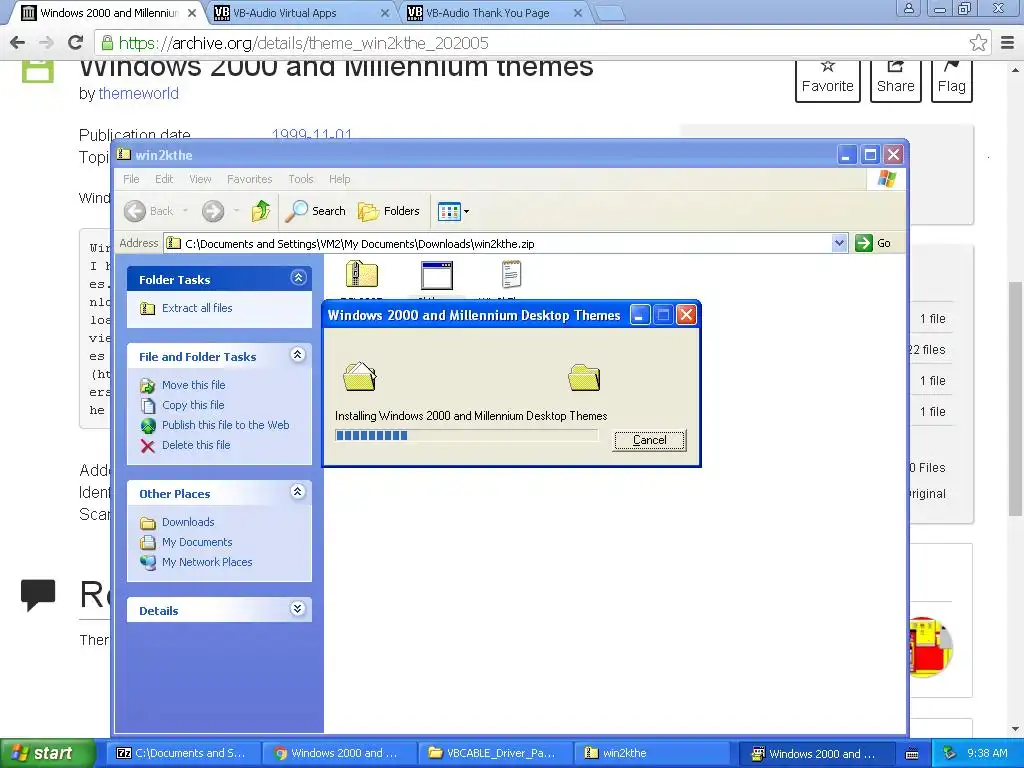Screen dimensions: 1024x768
Task: Click the red X Delete icon
Action: [x=148, y=446]
